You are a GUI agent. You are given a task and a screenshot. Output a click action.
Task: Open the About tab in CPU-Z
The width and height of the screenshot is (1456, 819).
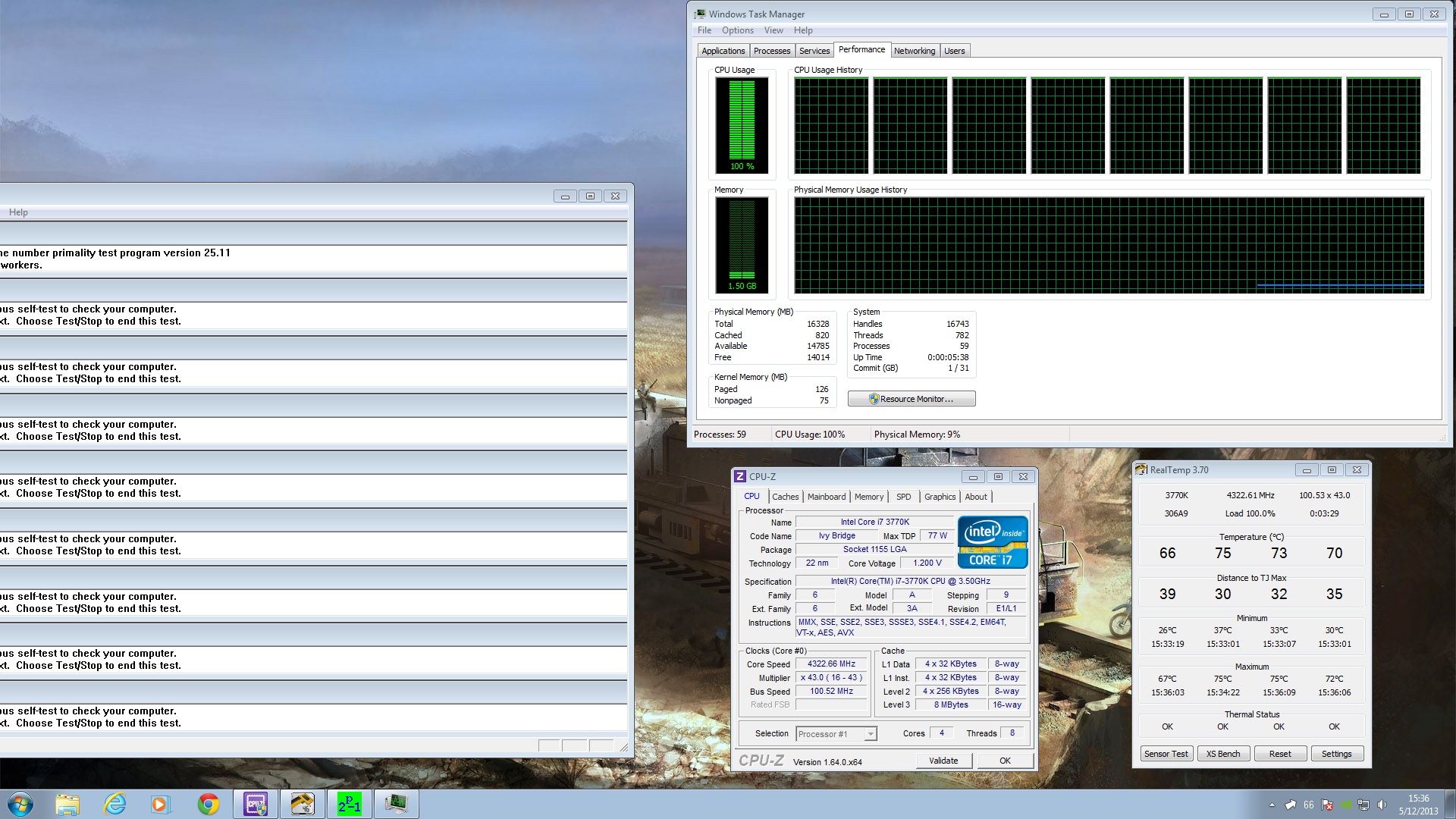(x=976, y=497)
